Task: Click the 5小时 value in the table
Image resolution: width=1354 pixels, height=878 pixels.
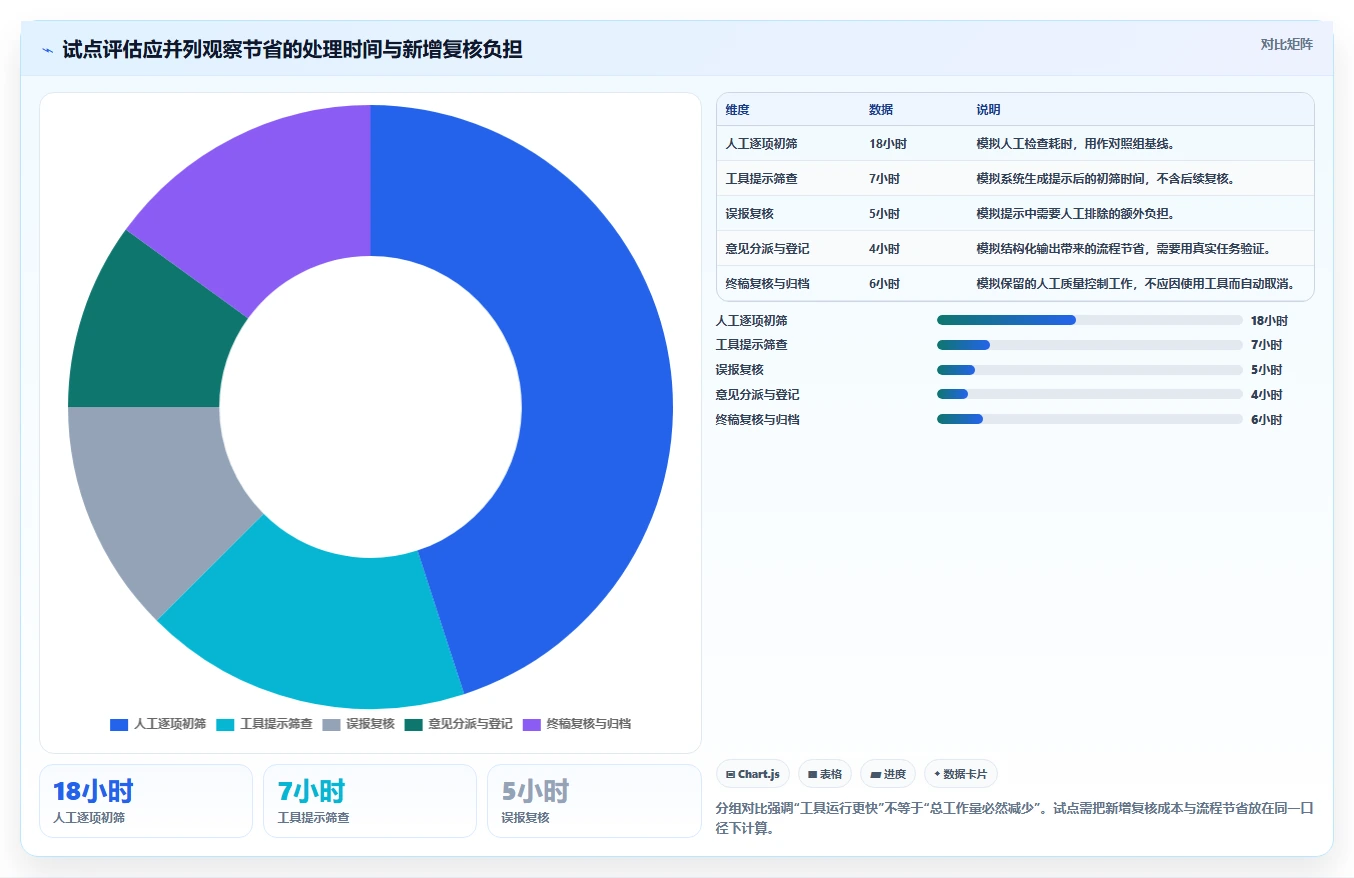Action: tap(884, 214)
